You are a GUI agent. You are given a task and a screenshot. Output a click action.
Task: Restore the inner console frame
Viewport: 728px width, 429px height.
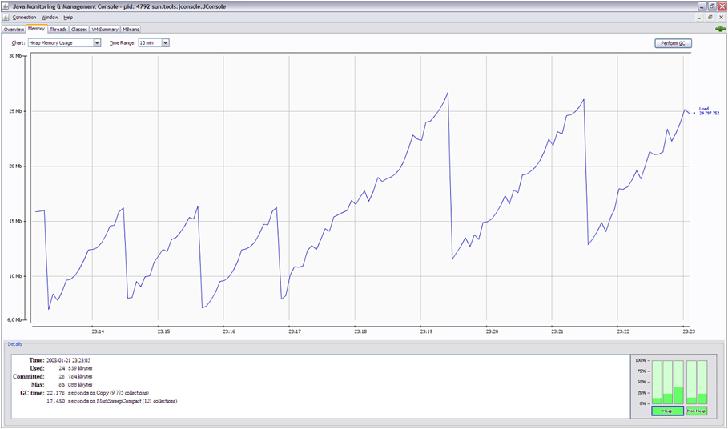[711, 17]
